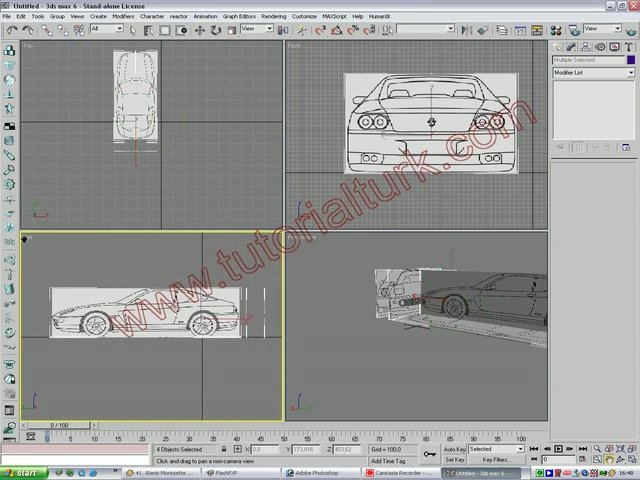Image resolution: width=640 pixels, height=480 pixels.
Task: Open the File menu
Action: tap(7, 17)
